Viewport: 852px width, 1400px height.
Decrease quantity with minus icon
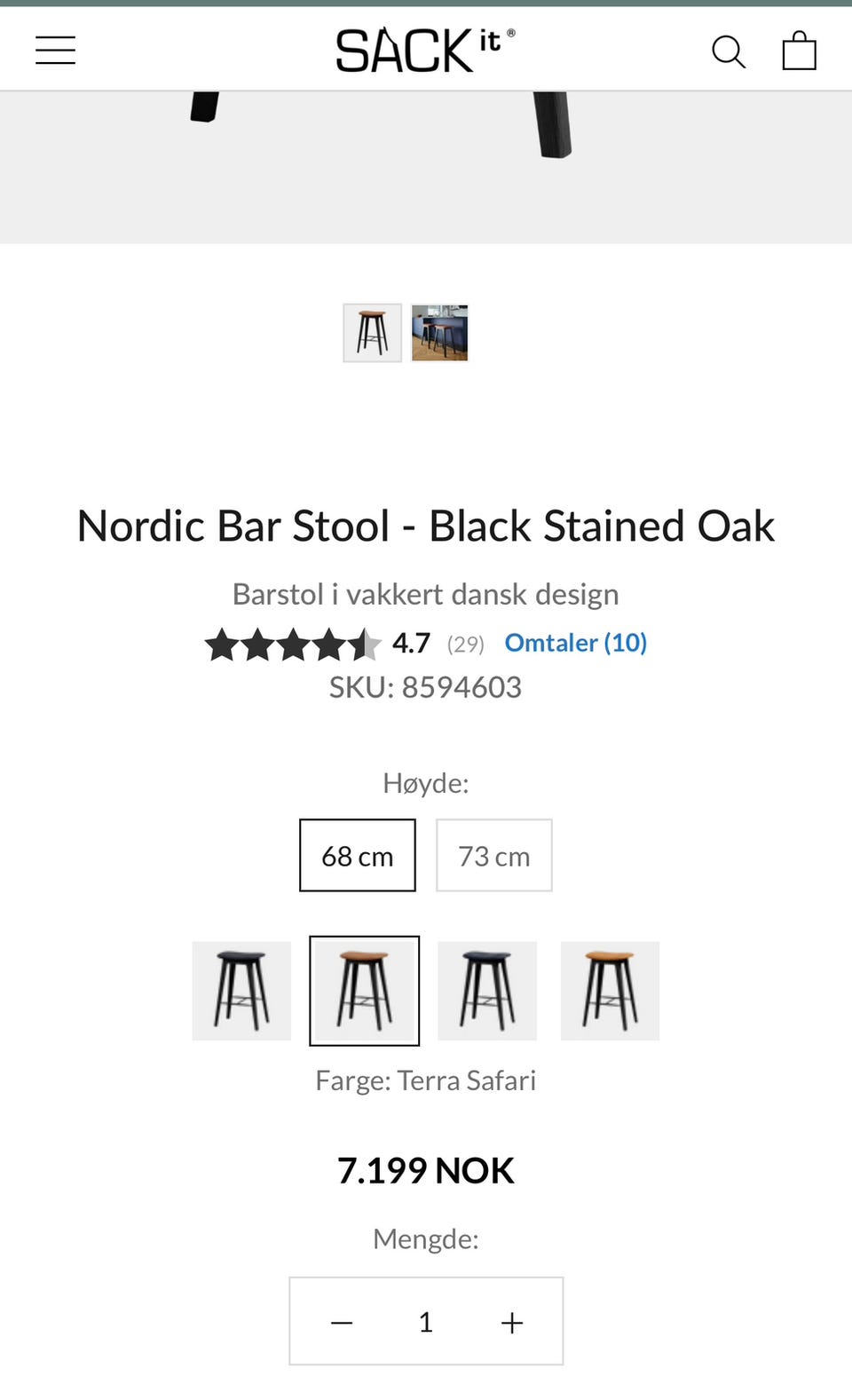click(342, 1323)
